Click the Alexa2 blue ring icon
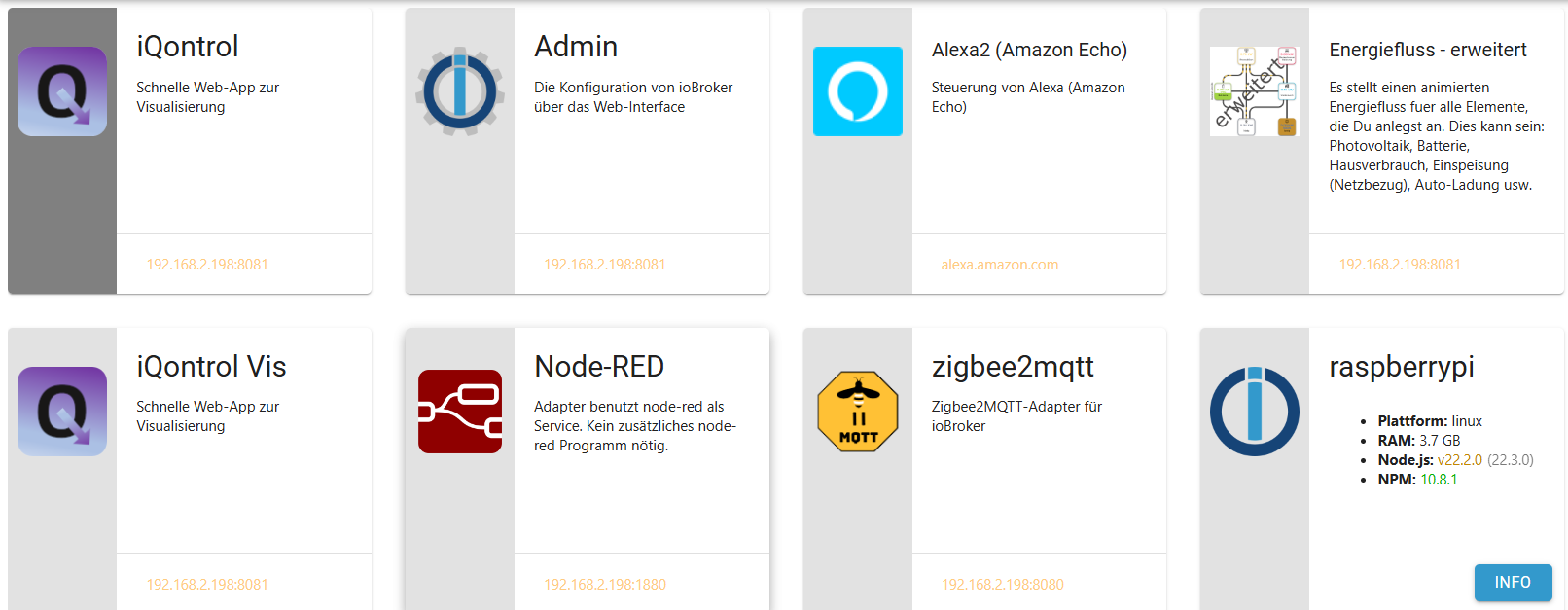Screen dimensions: 1568x610 (857, 91)
